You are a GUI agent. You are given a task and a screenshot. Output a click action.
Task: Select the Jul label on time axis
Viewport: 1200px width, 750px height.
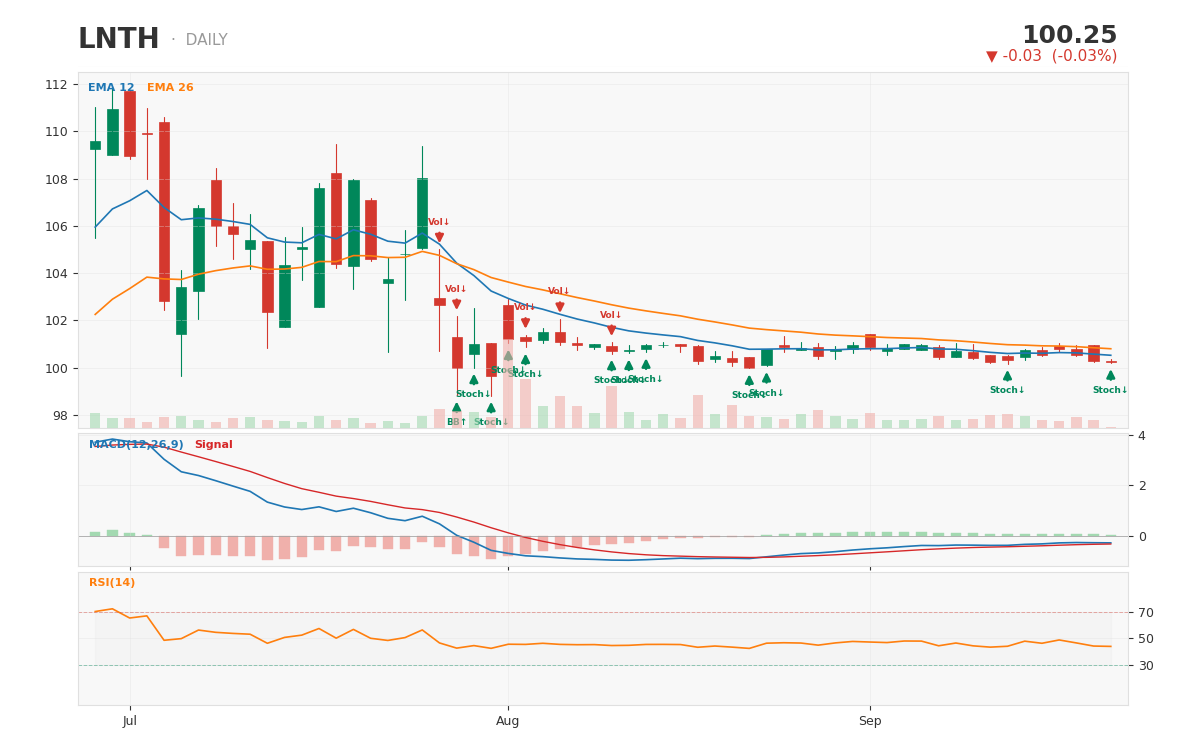[x=129, y=721]
